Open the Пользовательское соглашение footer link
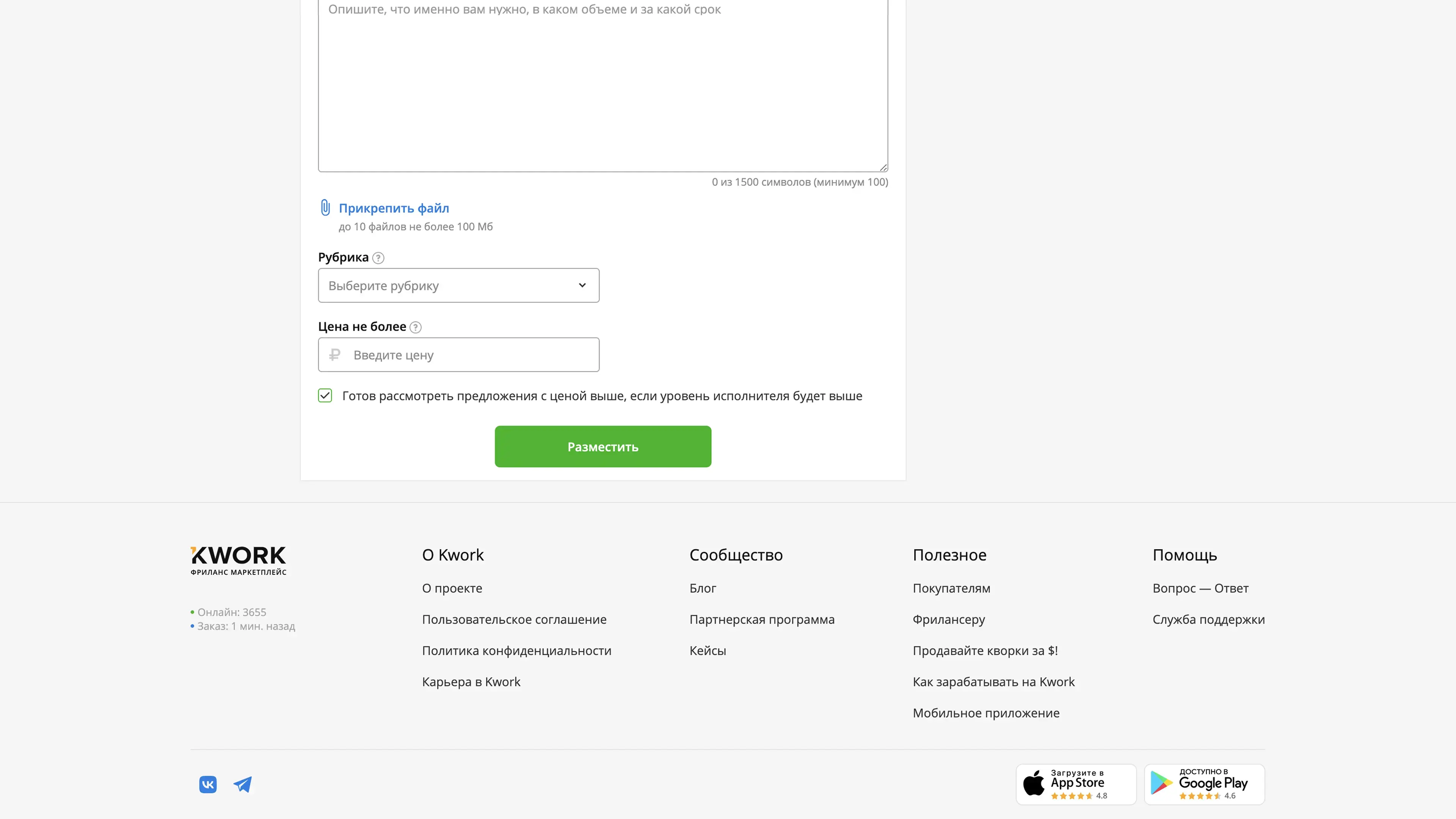The height and width of the screenshot is (819, 1456). pos(514,620)
